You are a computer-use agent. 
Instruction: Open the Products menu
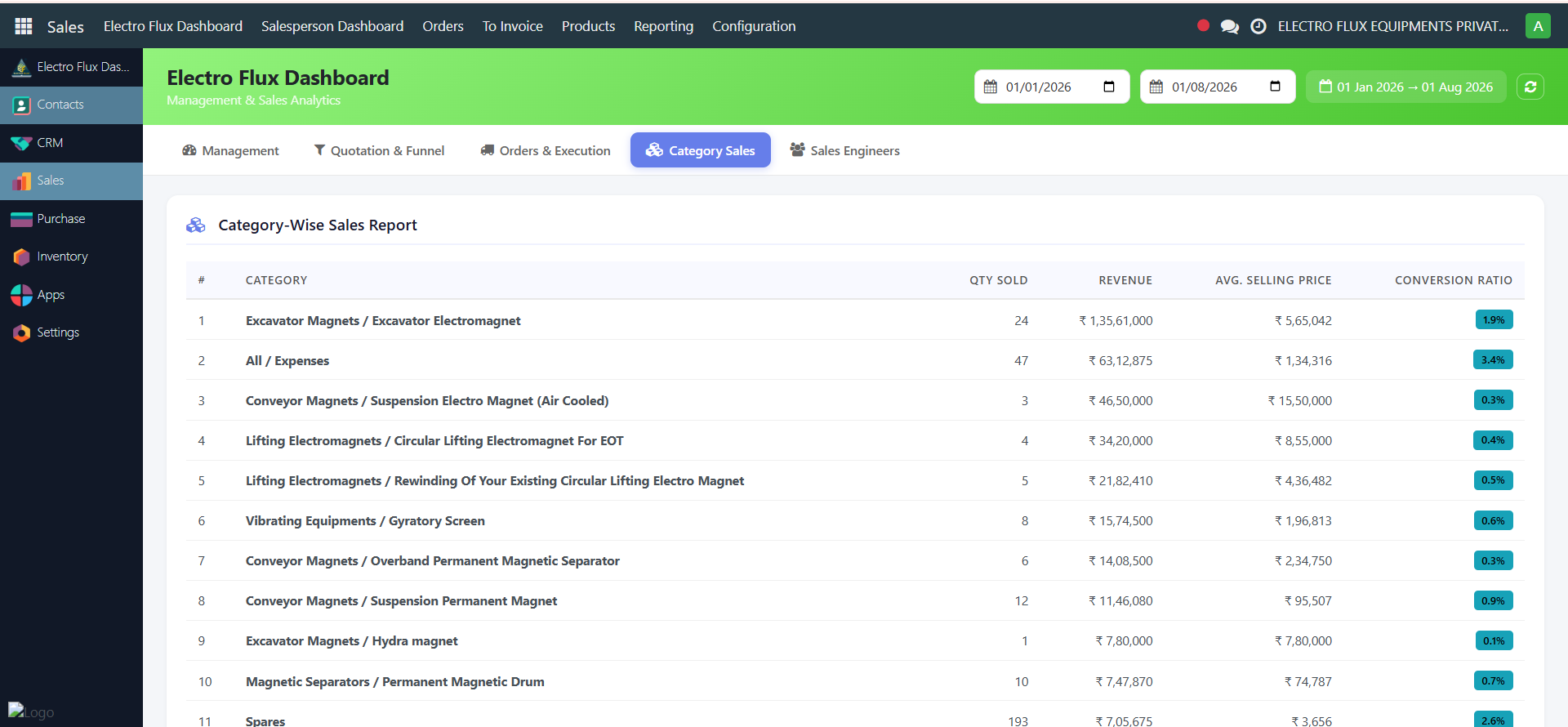tap(588, 26)
